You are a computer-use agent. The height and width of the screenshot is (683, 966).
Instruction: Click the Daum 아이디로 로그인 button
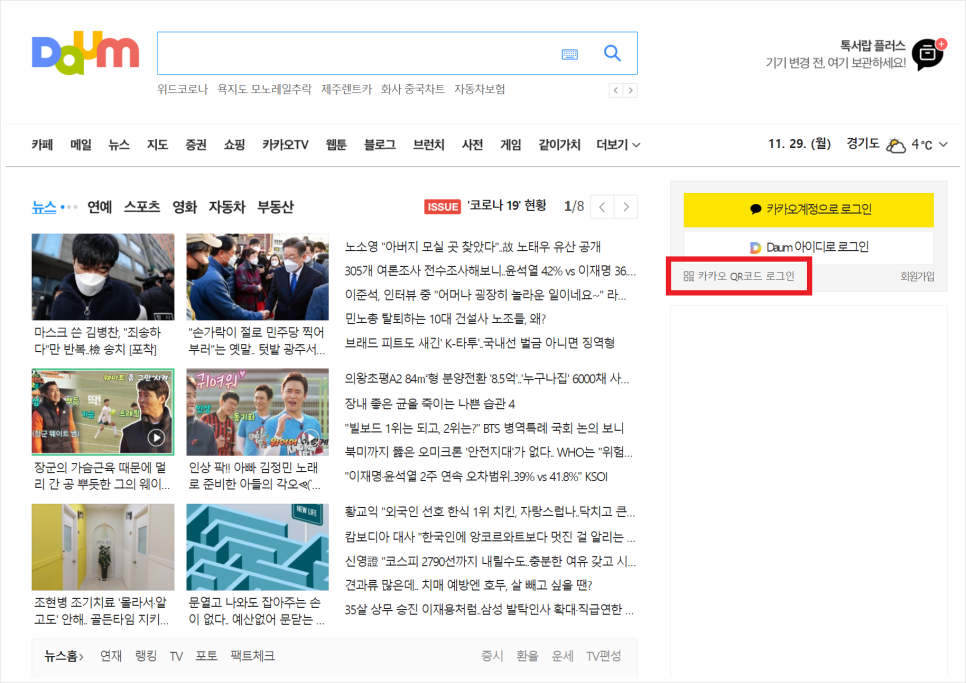[x=808, y=247]
